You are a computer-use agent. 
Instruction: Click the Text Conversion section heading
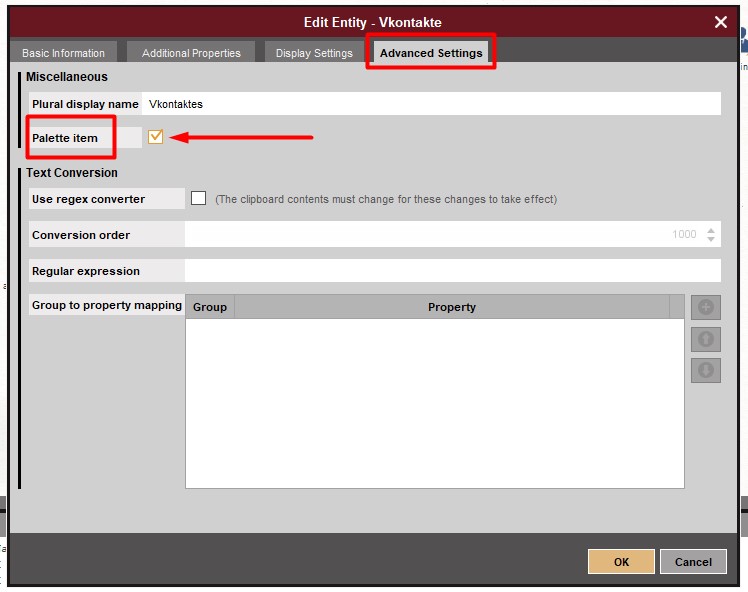click(x=72, y=173)
